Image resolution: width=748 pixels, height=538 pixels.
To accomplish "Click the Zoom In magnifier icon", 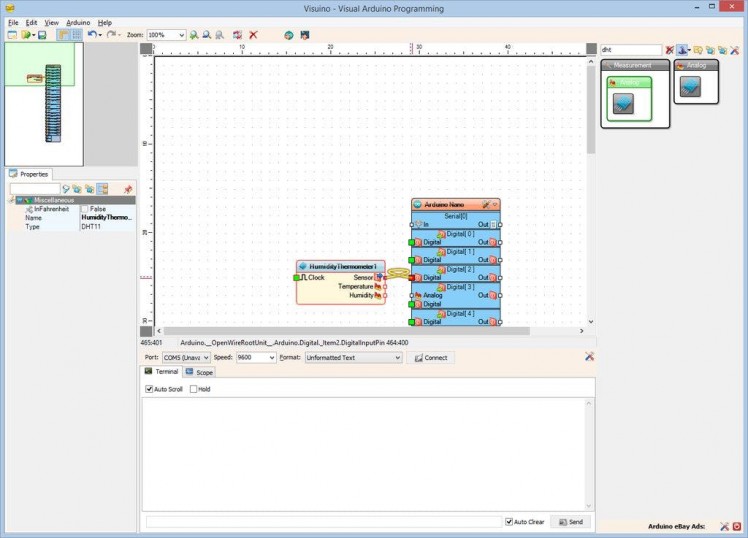I will coord(194,35).
